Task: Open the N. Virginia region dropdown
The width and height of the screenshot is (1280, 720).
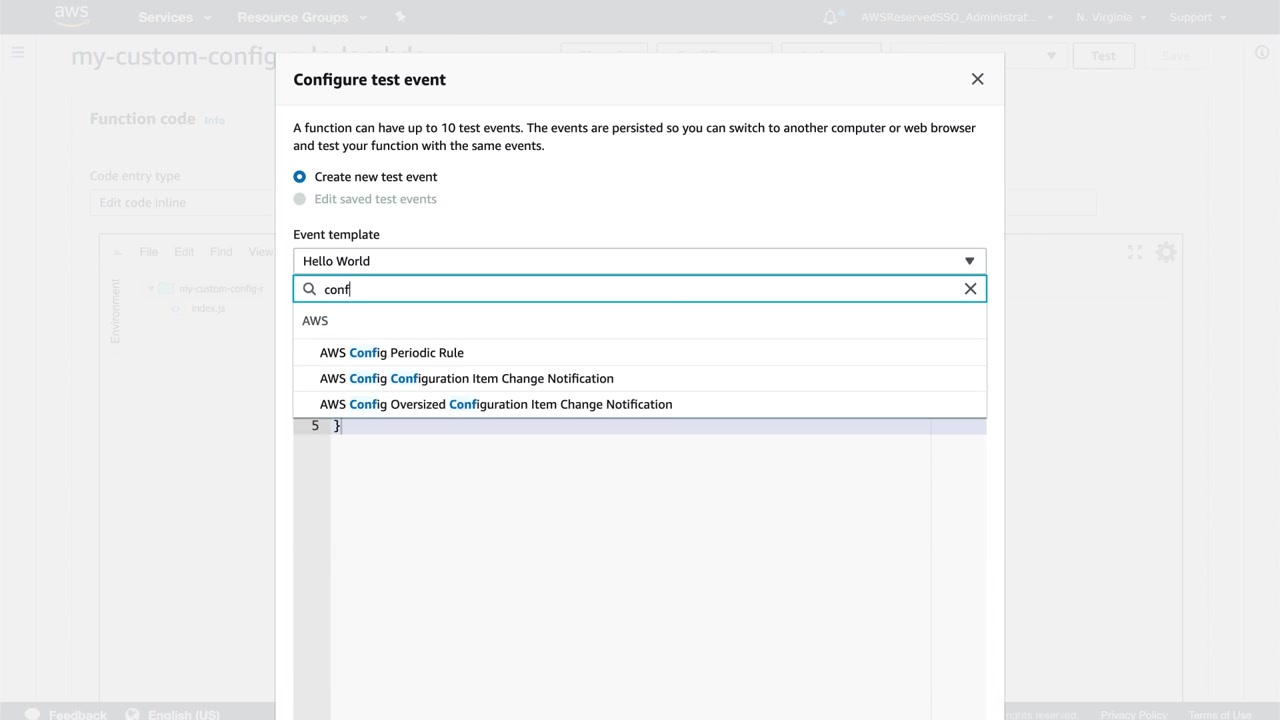Action: click(x=1111, y=17)
